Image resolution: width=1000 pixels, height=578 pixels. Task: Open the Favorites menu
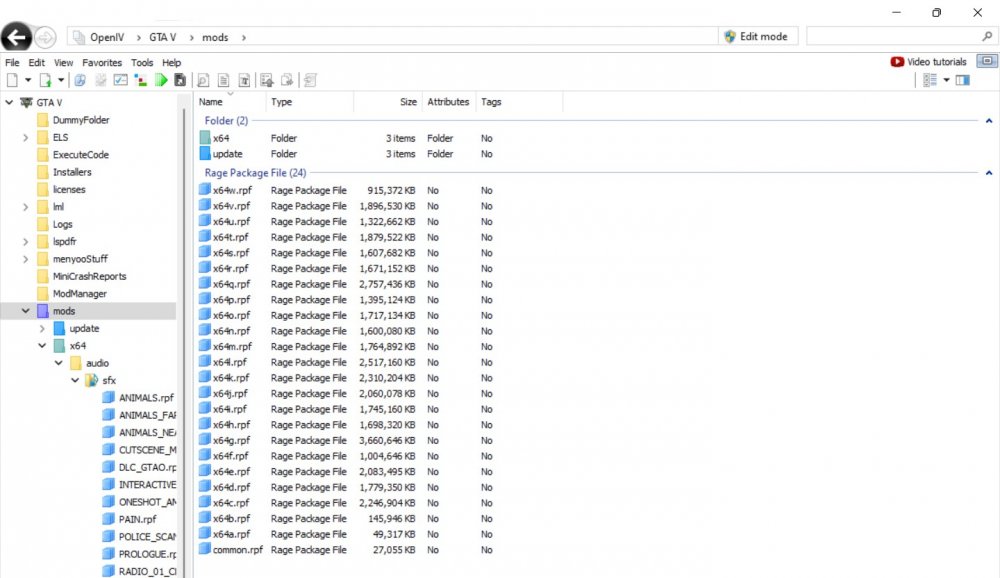pyautogui.click(x=103, y=62)
